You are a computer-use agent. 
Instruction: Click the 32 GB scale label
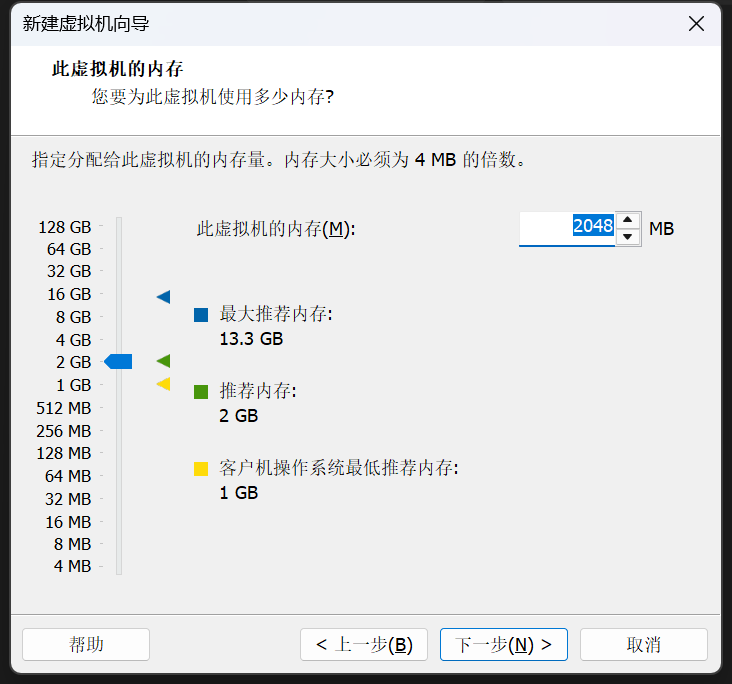pyautogui.click(x=69, y=271)
